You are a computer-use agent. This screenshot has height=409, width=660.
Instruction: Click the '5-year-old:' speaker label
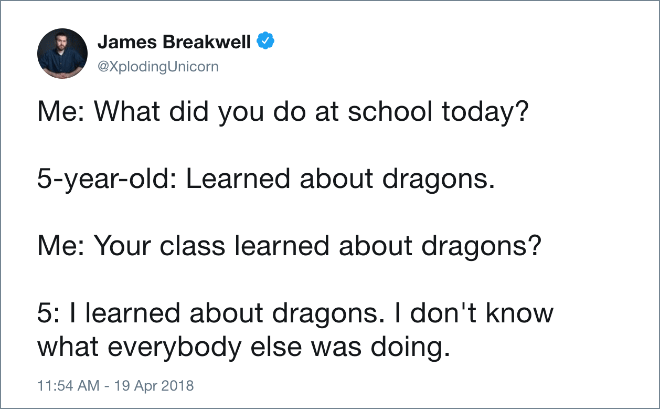(107, 179)
